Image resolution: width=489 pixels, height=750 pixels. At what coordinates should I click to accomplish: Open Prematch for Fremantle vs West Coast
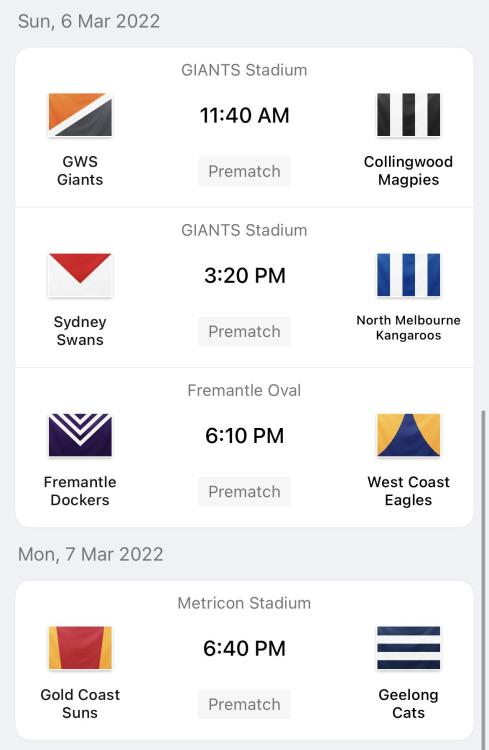pos(244,492)
